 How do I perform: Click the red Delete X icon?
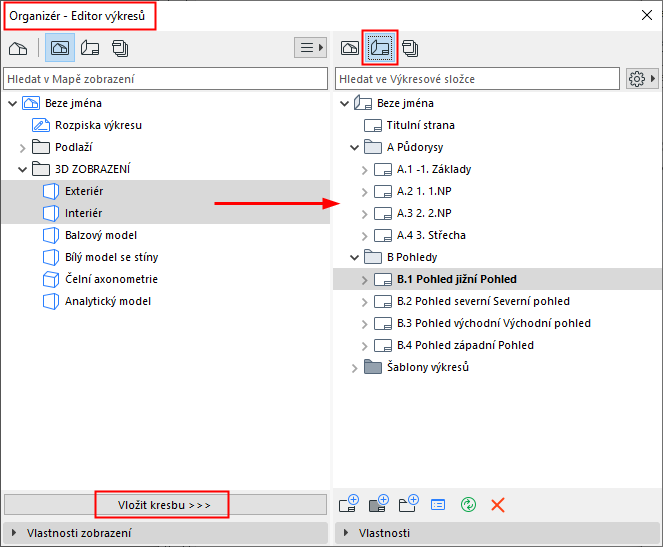[498, 505]
